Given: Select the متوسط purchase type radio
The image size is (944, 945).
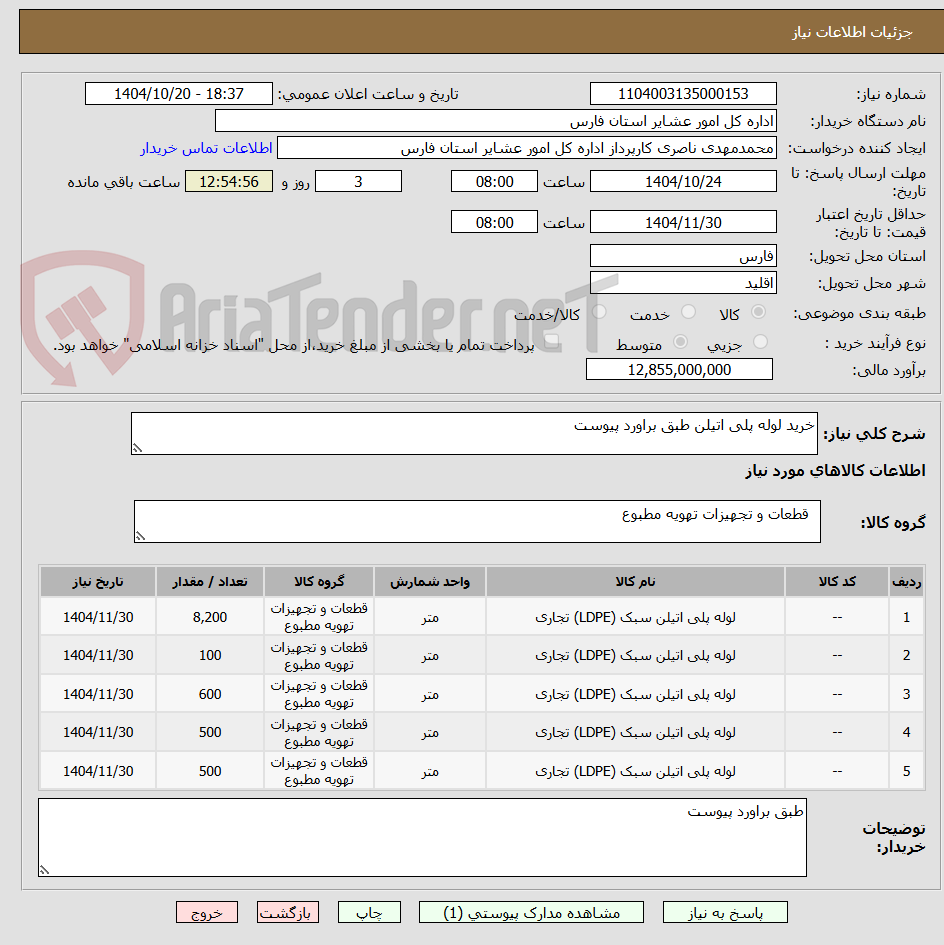Looking at the screenshot, I should click(681, 342).
